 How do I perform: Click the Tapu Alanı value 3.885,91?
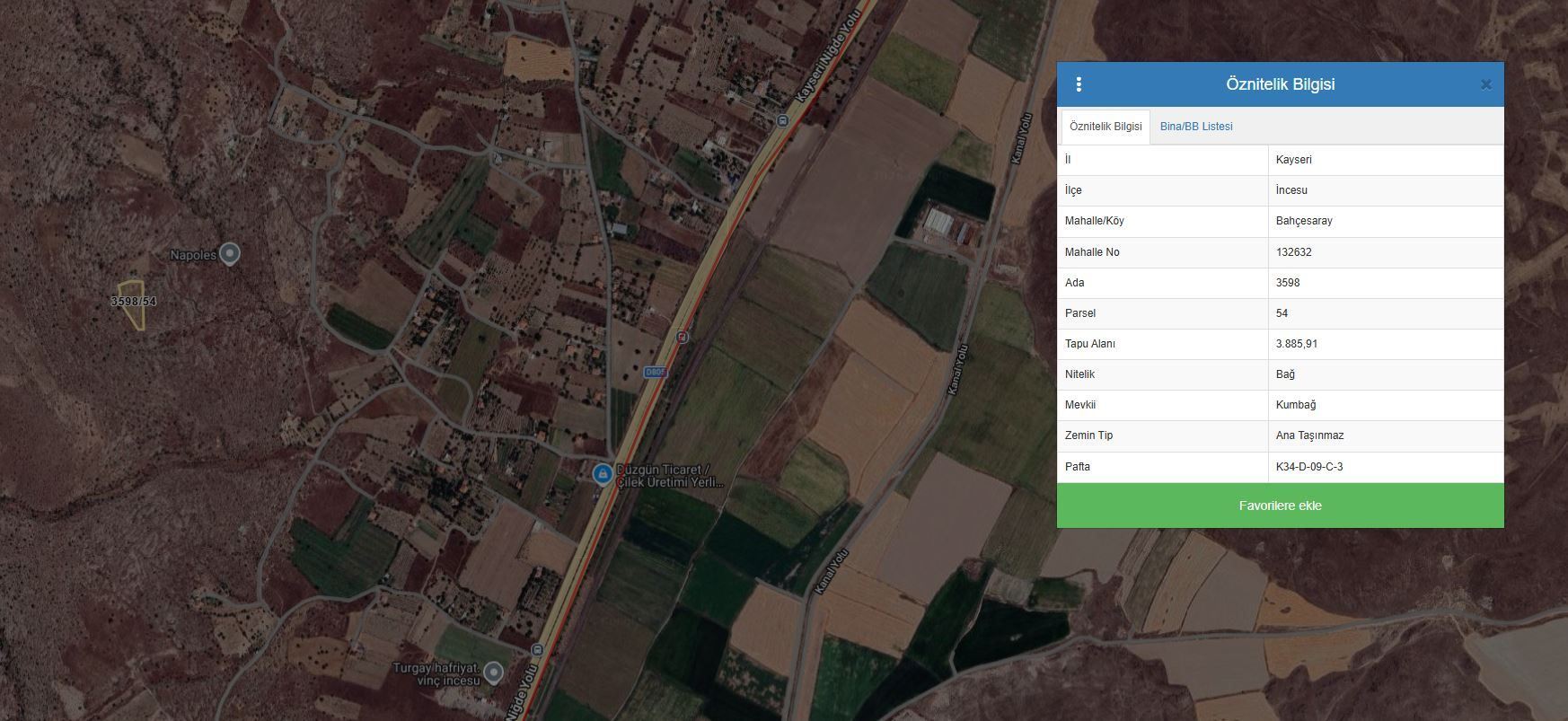[x=1297, y=344]
